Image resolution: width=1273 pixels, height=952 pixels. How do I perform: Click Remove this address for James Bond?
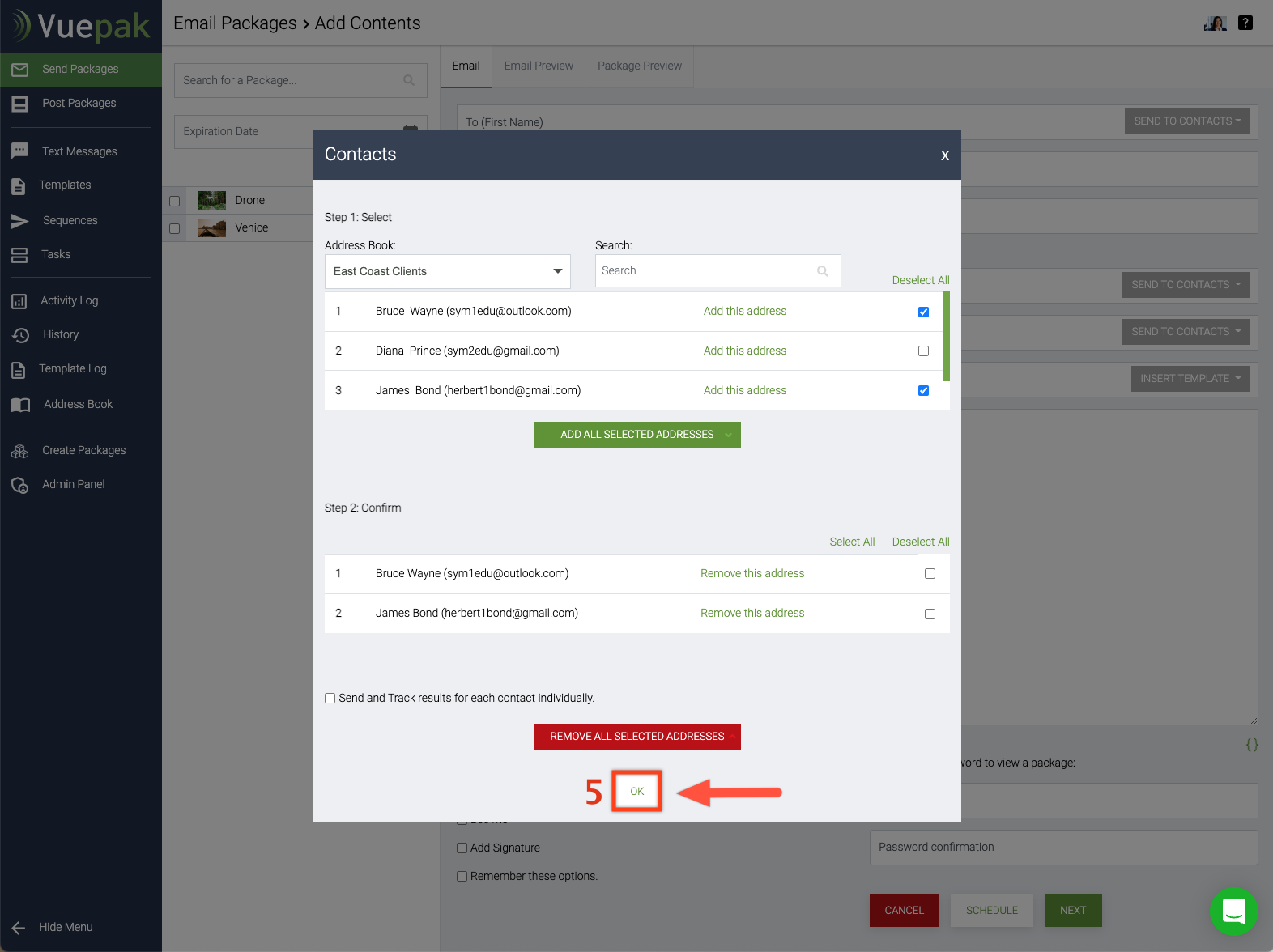pyautogui.click(x=752, y=614)
